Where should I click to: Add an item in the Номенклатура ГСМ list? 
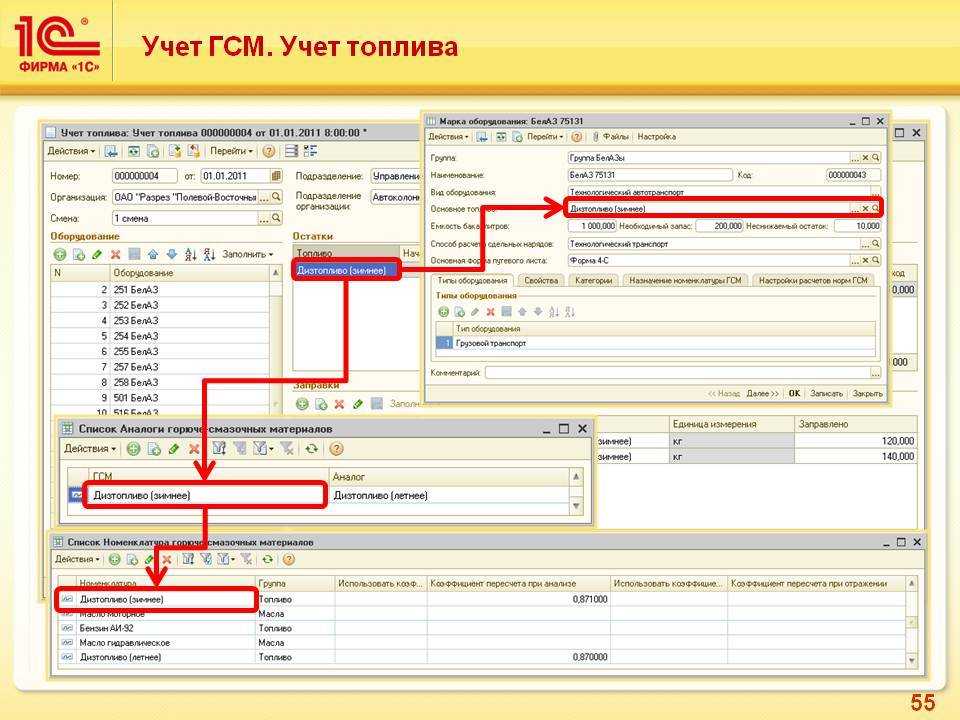(114, 559)
